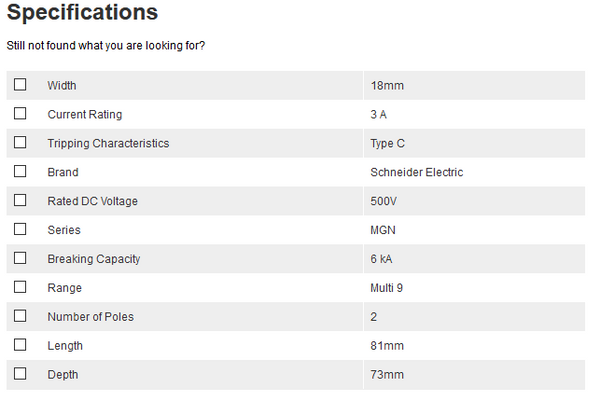Toggle the Rated DC Voltage checkbox
Image resolution: width=600 pixels, height=401 pixels.
pyautogui.click(x=20, y=201)
